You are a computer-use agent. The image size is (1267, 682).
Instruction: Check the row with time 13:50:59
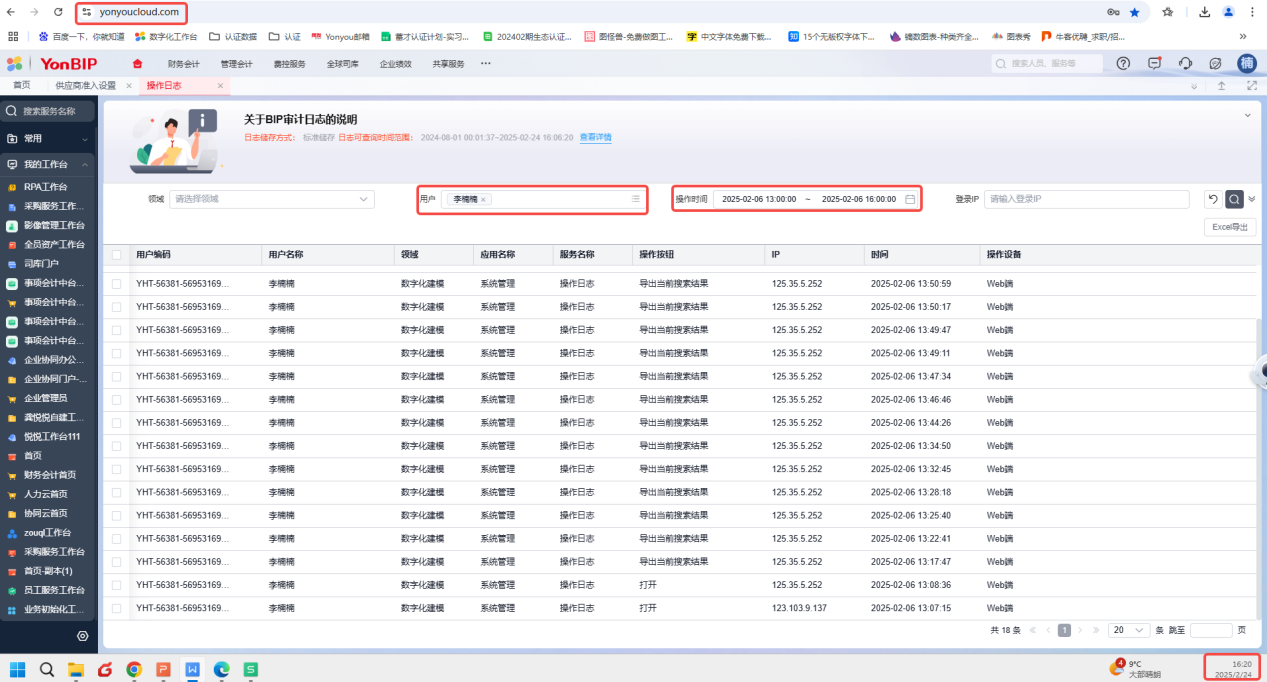click(117, 284)
